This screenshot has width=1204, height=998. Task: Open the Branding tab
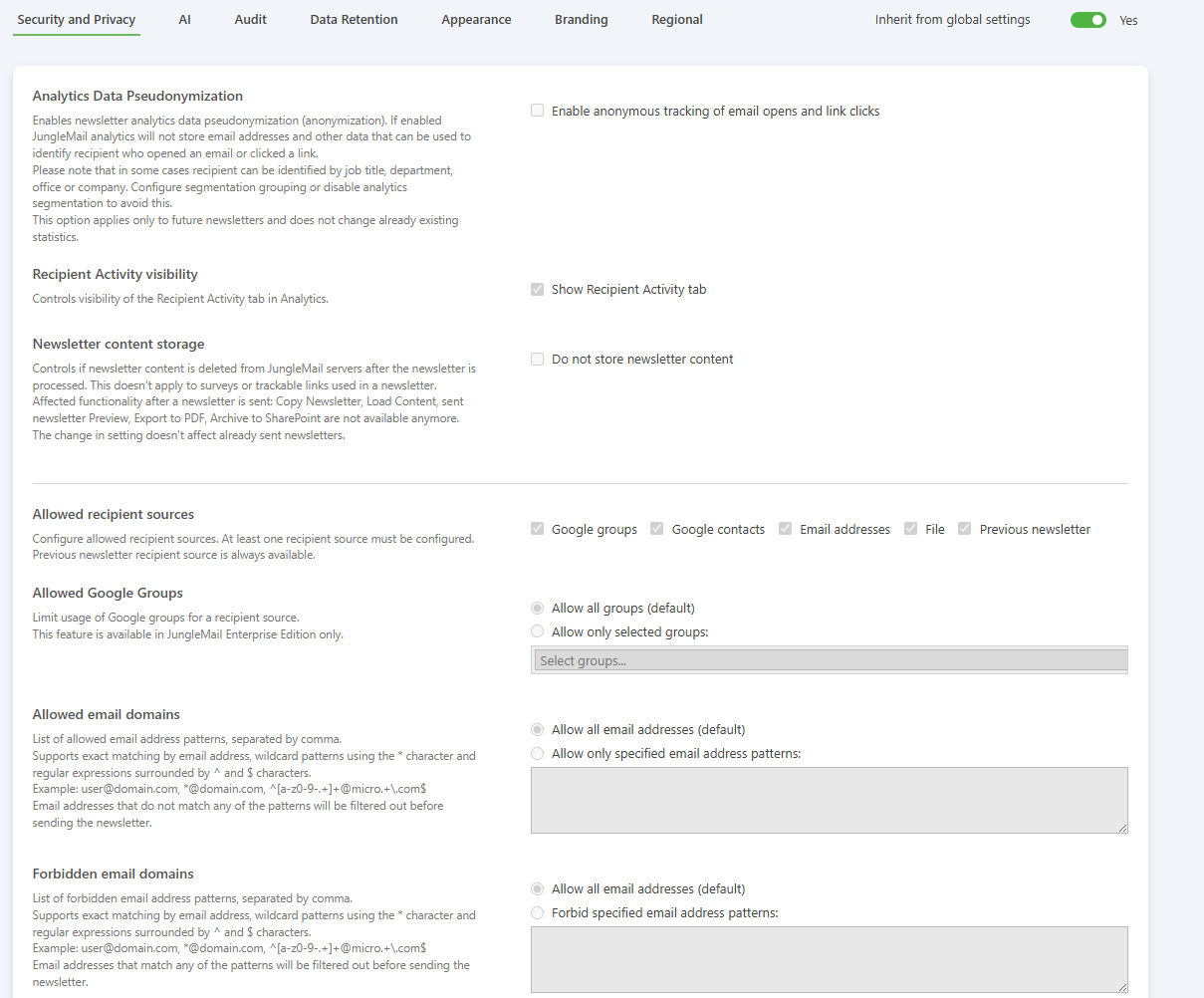[x=582, y=19]
